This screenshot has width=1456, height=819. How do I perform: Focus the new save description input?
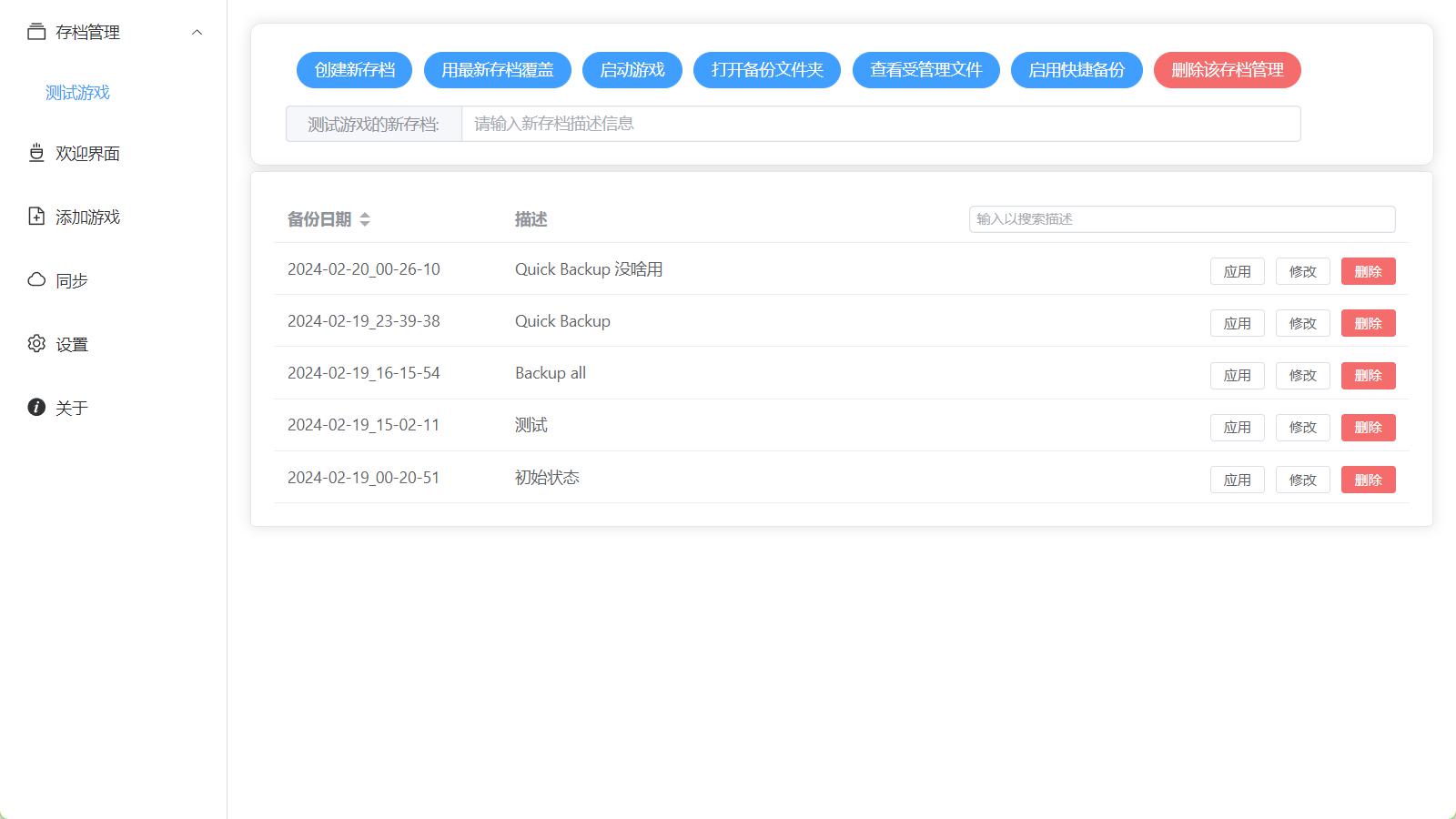click(880, 124)
